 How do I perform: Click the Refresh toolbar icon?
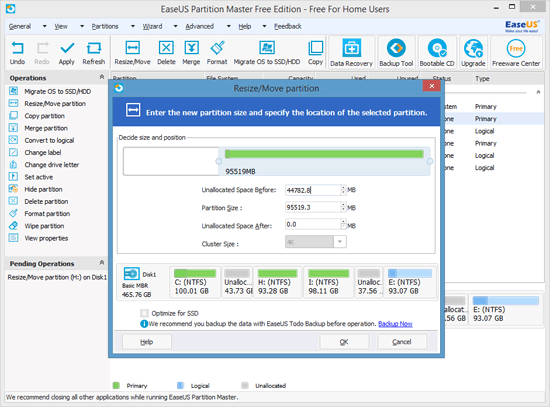(x=94, y=48)
